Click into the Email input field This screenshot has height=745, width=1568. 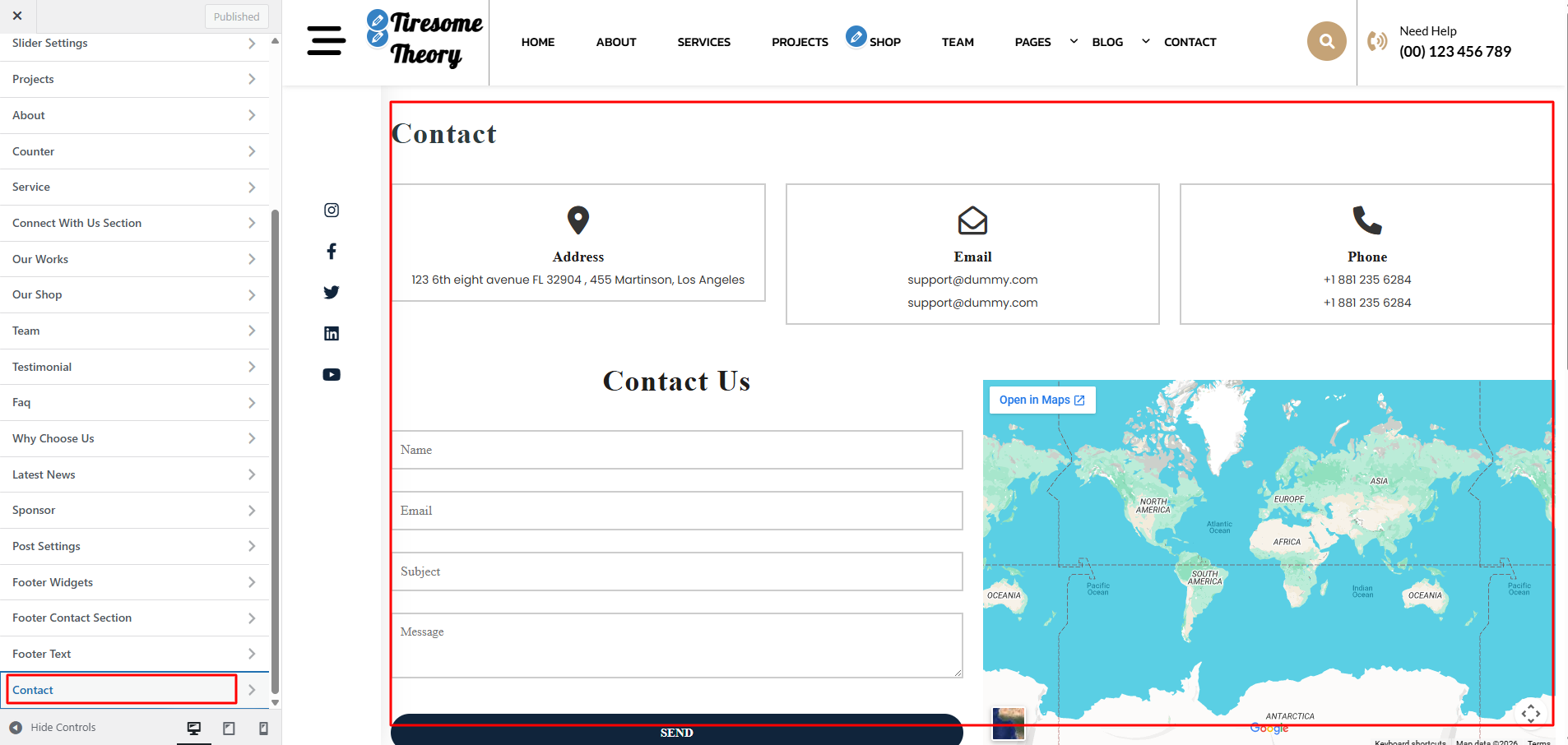point(677,511)
